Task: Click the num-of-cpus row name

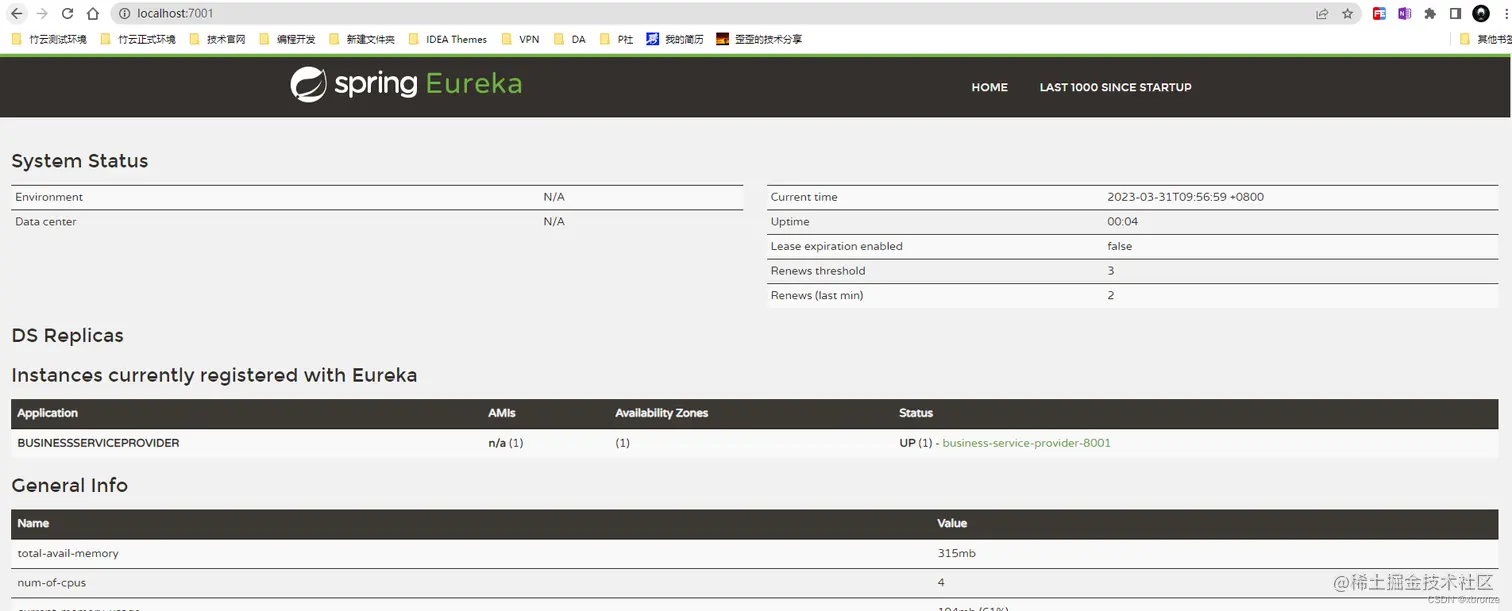Action: (x=52, y=583)
